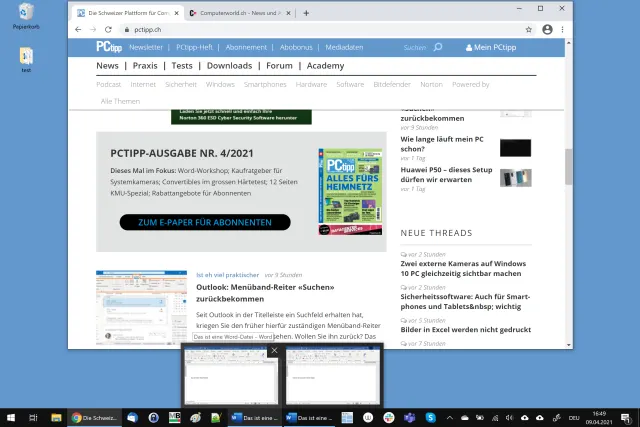Click the Suchen search field
The width and height of the screenshot is (640, 427).
coord(415,47)
